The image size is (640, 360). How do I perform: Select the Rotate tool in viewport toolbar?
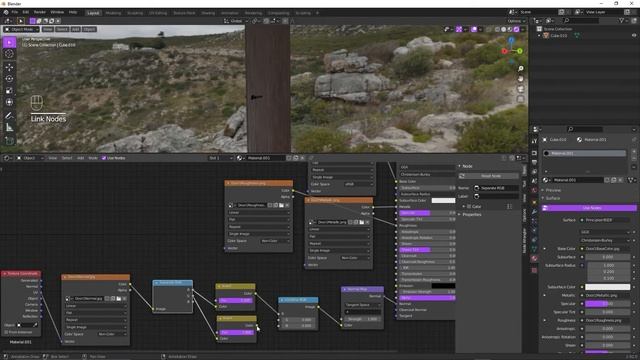coord(9,79)
